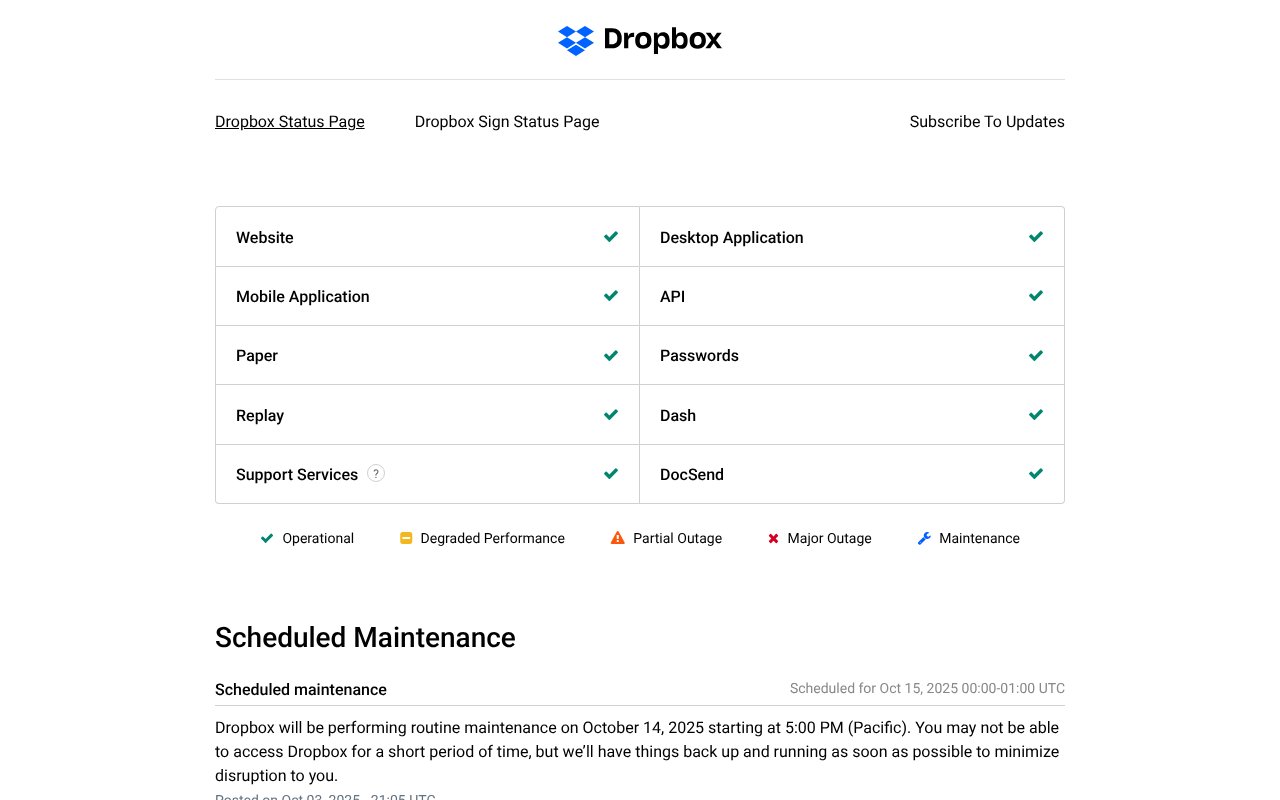Click the Major Outage red X icon
The width and height of the screenshot is (1280, 800).
click(x=773, y=538)
